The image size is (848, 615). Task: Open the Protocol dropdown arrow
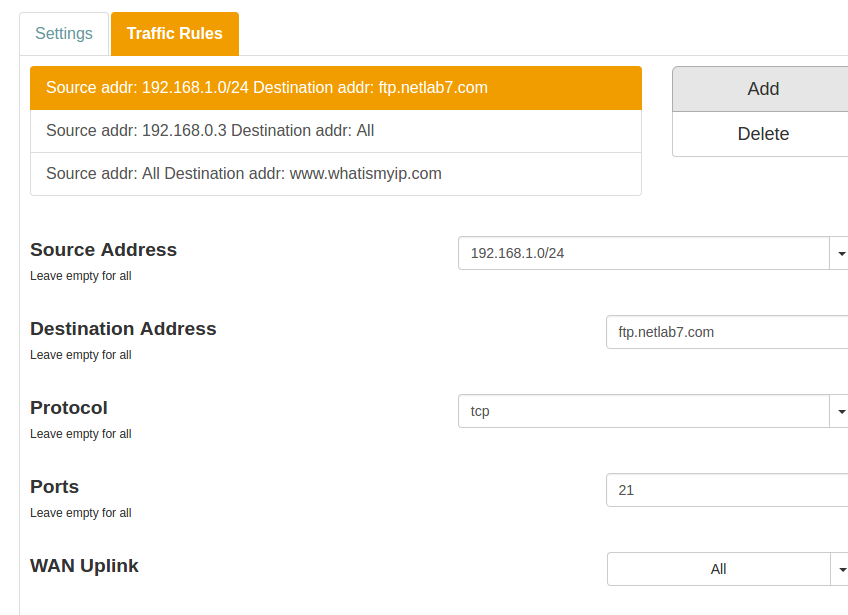click(840, 412)
